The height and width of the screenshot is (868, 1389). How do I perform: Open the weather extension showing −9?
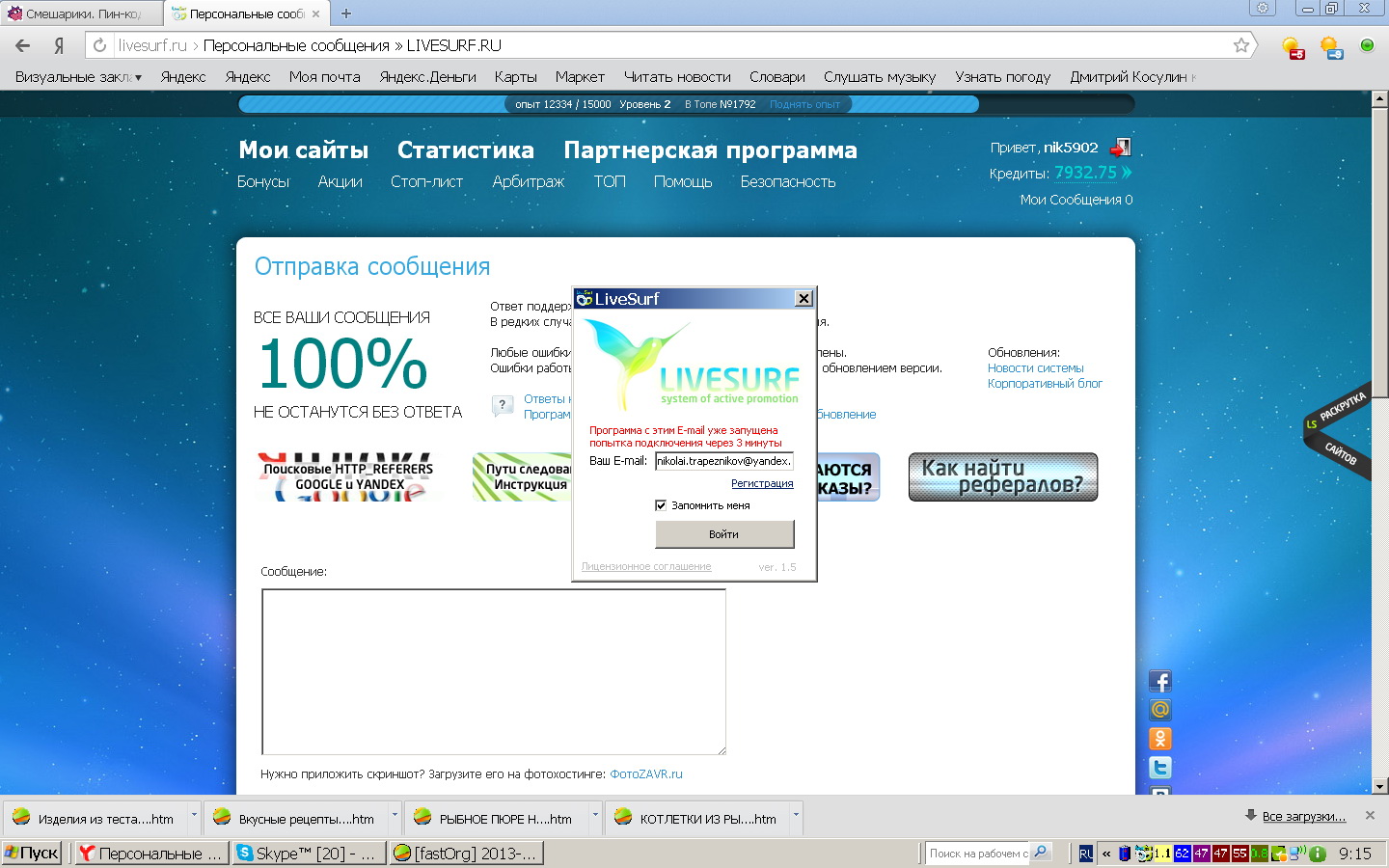point(1331,46)
